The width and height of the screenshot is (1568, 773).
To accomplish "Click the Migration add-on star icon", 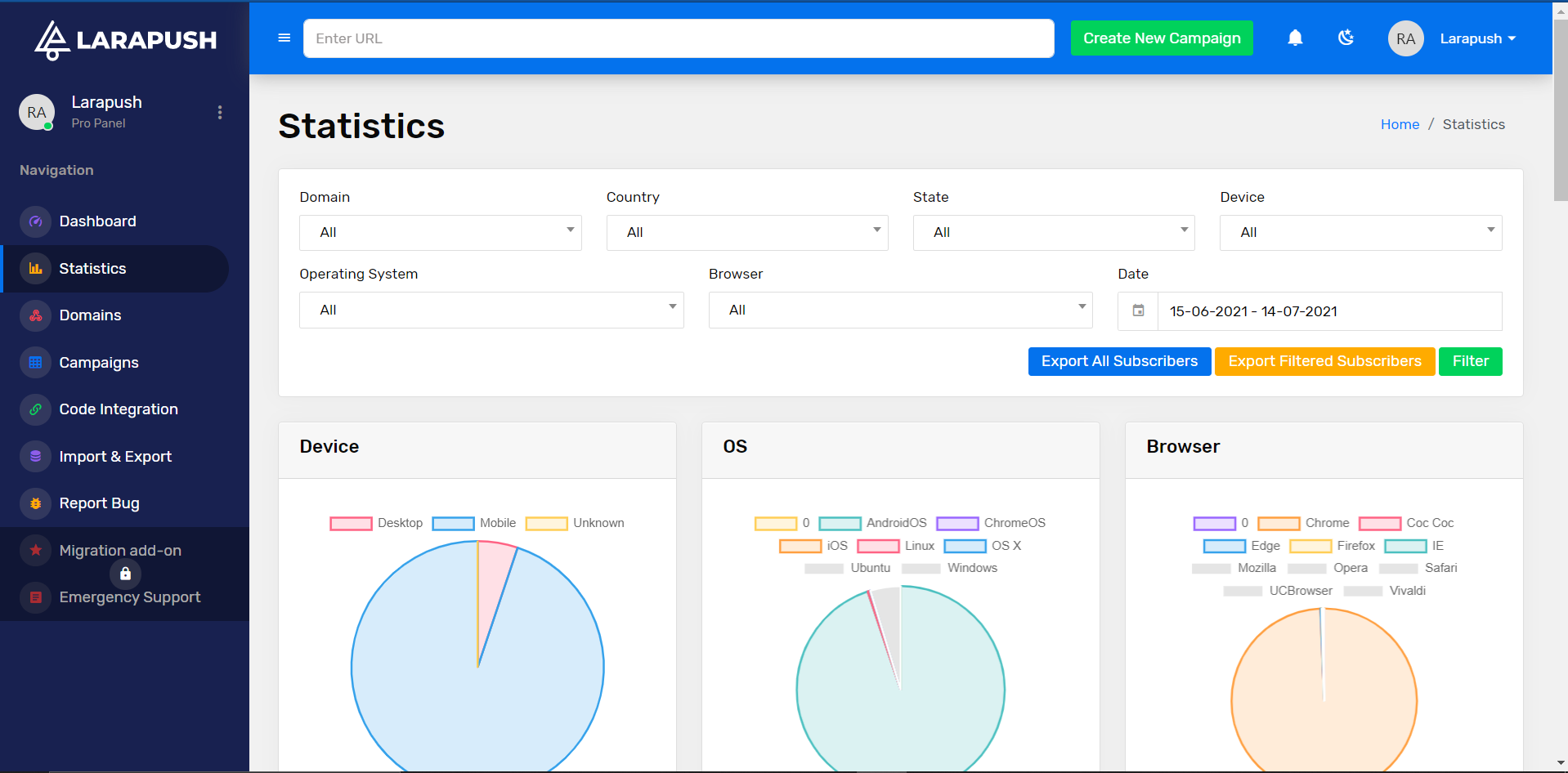I will pyautogui.click(x=35, y=551).
